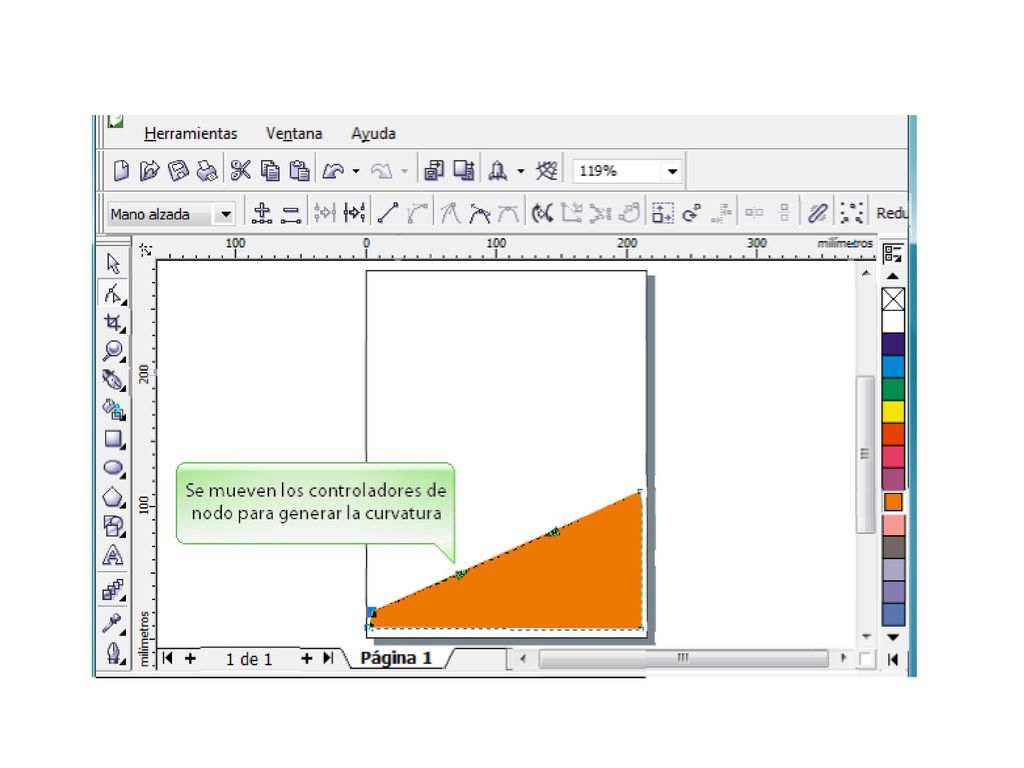Go to the last page with the navigation arrow
The image size is (1024, 768).
[328, 658]
